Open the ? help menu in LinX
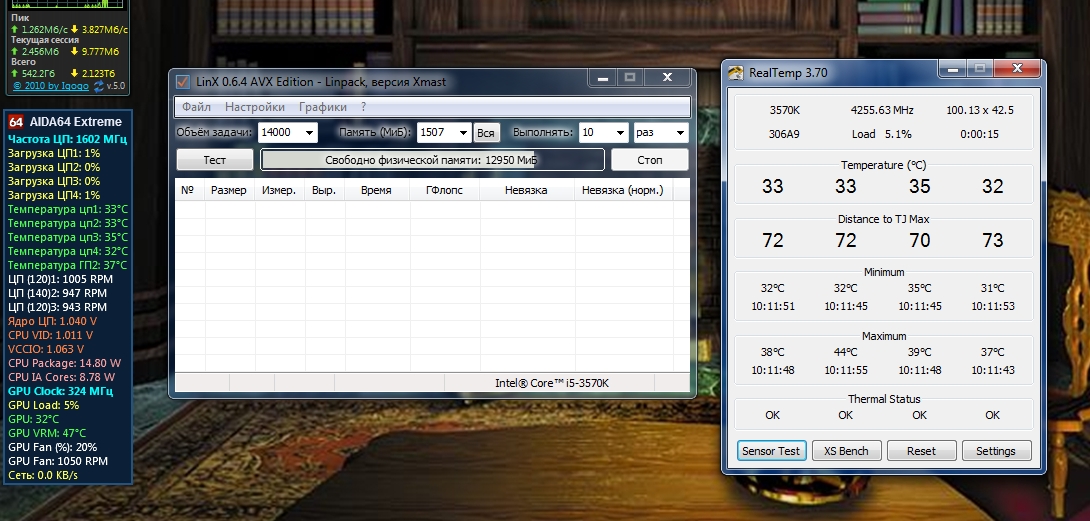Viewport: 1090px width, 521px height. [363, 107]
